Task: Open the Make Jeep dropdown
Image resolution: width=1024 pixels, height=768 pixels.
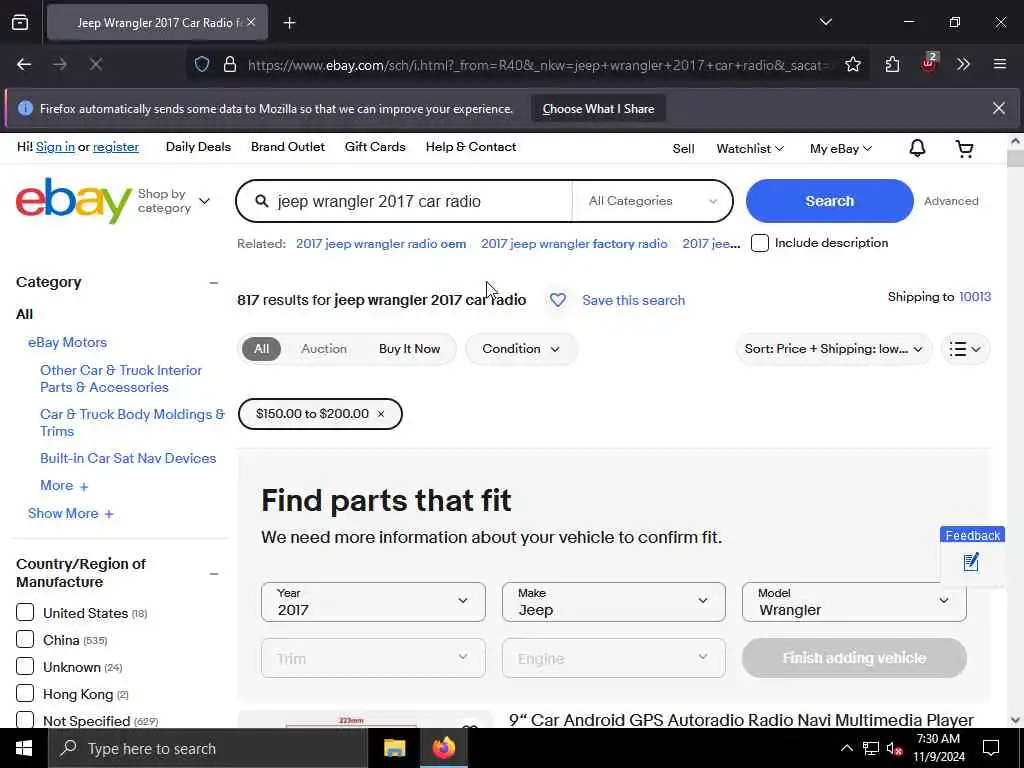Action: point(613,602)
